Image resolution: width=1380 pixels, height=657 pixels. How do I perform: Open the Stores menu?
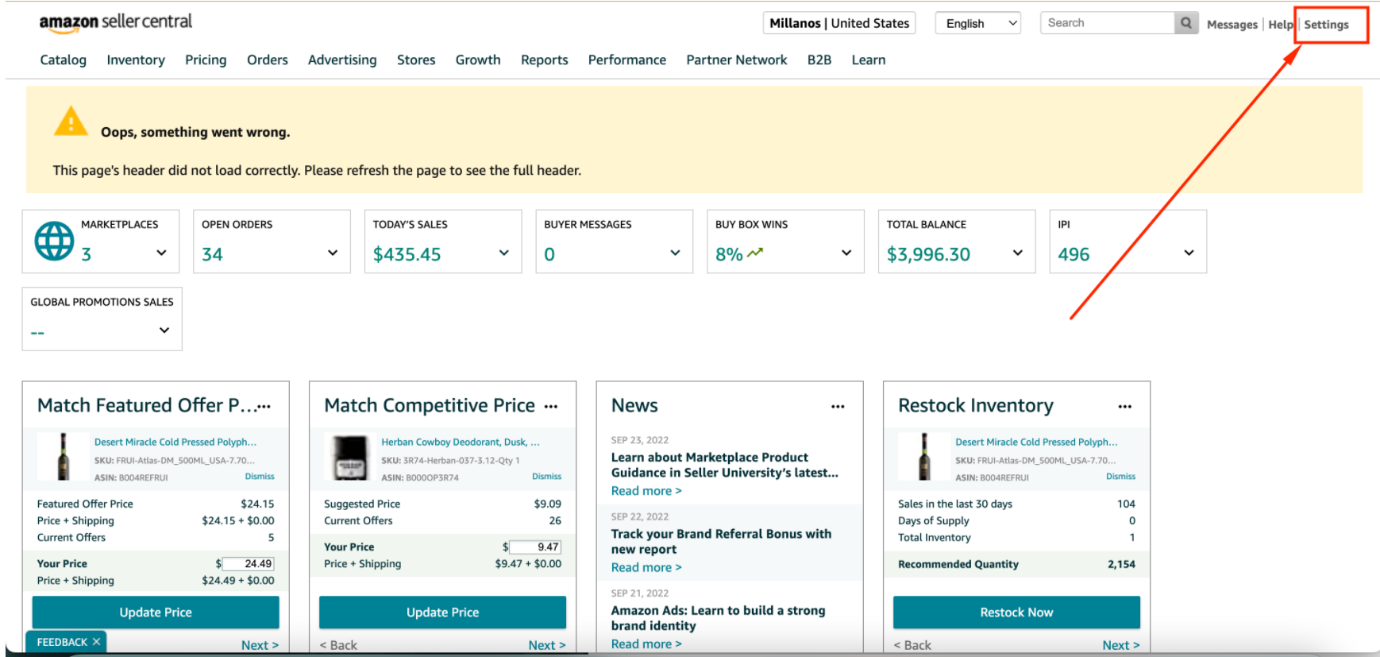tap(416, 60)
